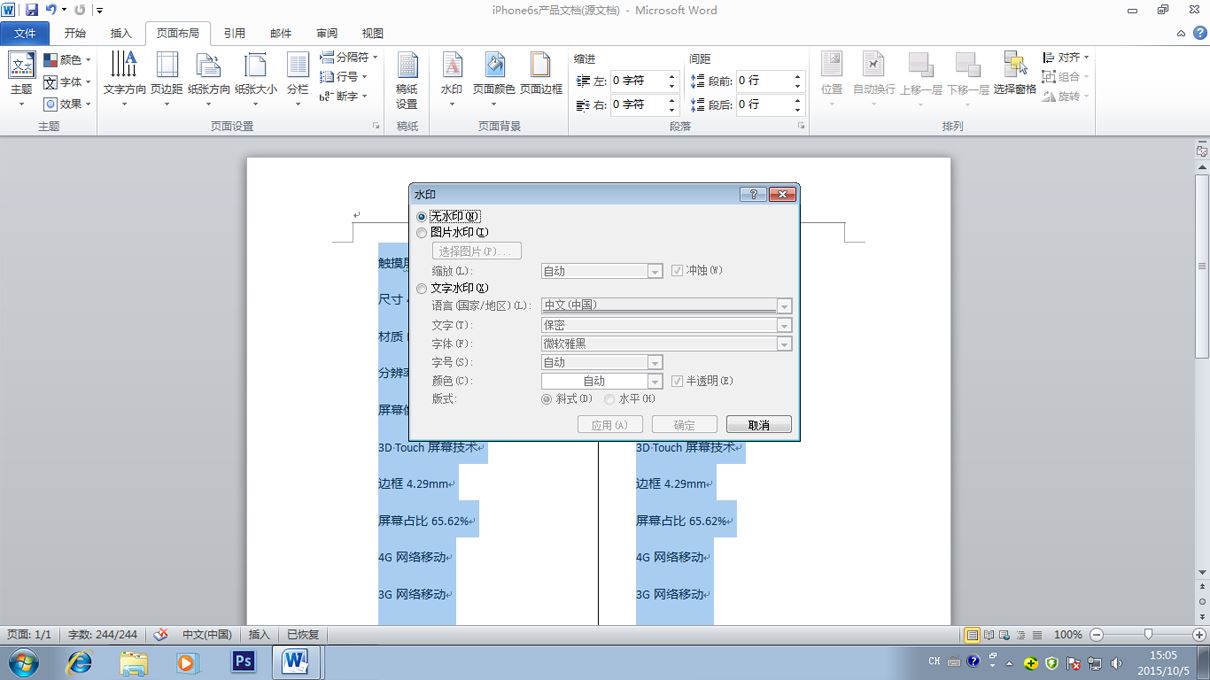Open 行号 line numbers menu
Viewport: 1210px width, 680px height.
point(343,77)
